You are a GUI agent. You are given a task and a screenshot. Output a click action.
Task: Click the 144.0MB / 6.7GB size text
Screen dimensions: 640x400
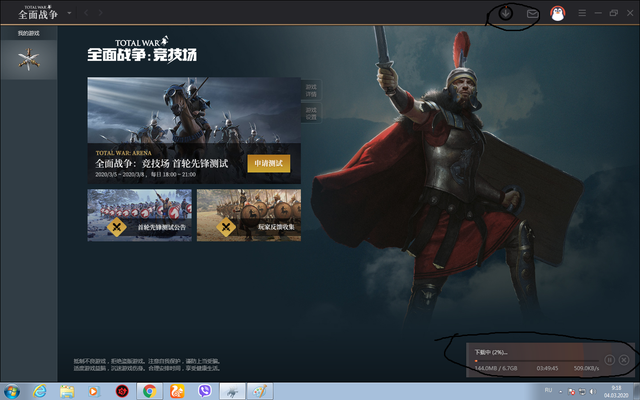[x=496, y=368]
